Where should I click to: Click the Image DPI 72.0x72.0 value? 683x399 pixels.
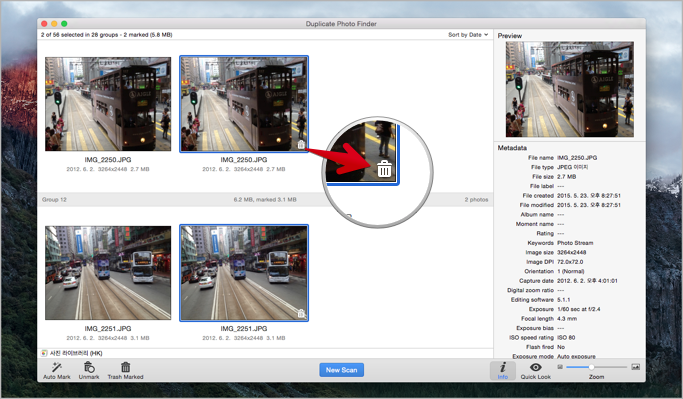(x=570, y=262)
